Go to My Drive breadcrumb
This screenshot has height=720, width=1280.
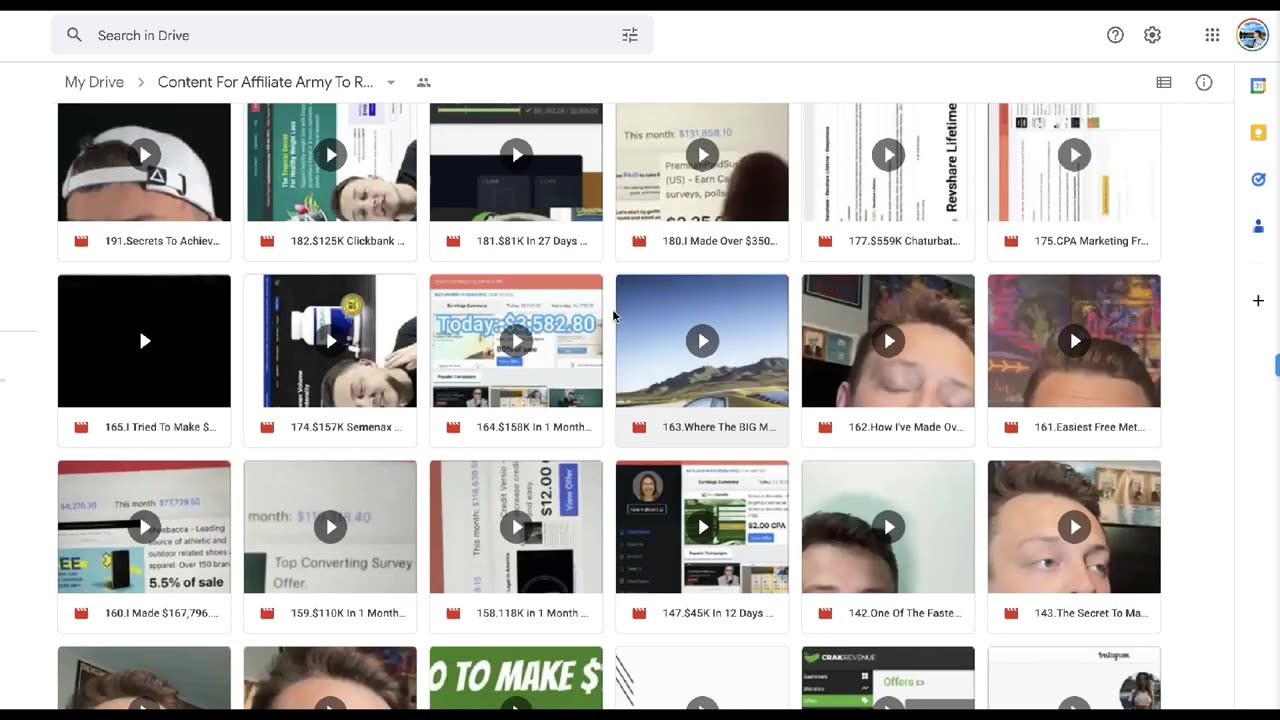coord(94,82)
